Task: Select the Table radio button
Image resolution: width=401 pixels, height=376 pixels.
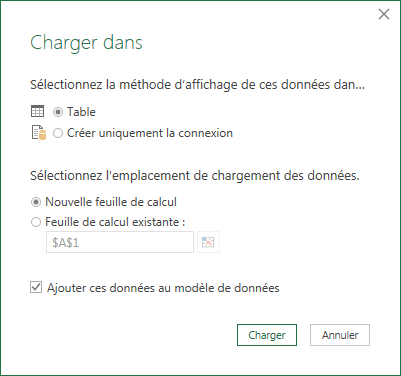Action: tap(58, 112)
